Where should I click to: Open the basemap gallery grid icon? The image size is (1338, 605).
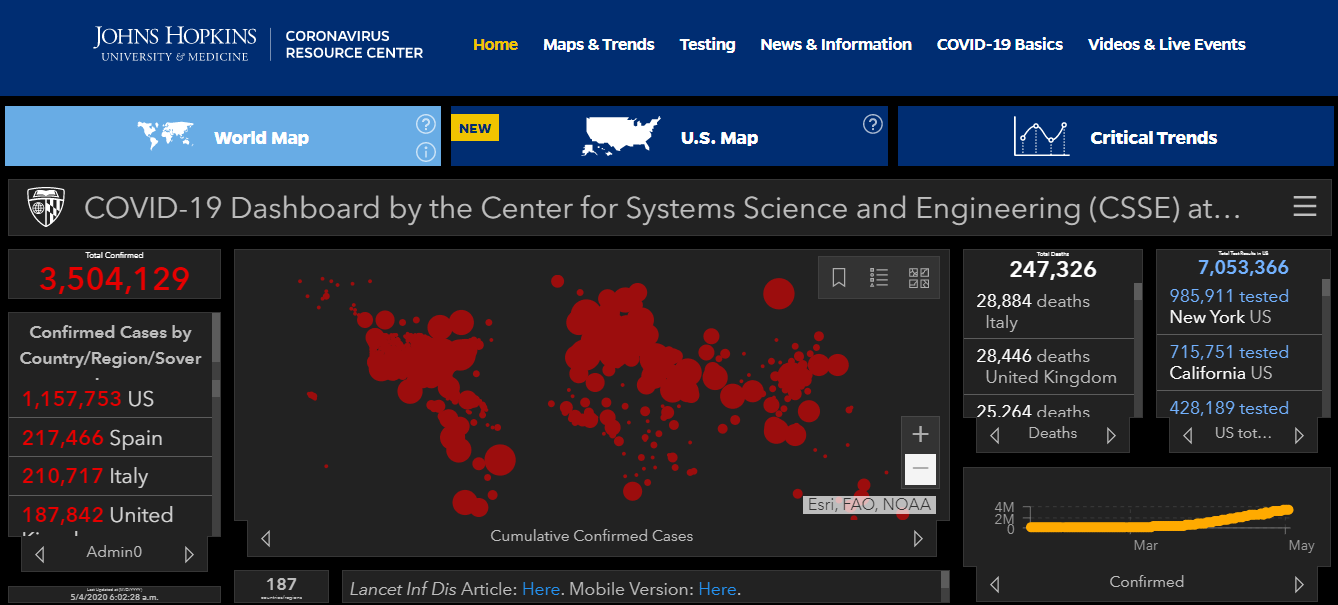click(x=919, y=278)
